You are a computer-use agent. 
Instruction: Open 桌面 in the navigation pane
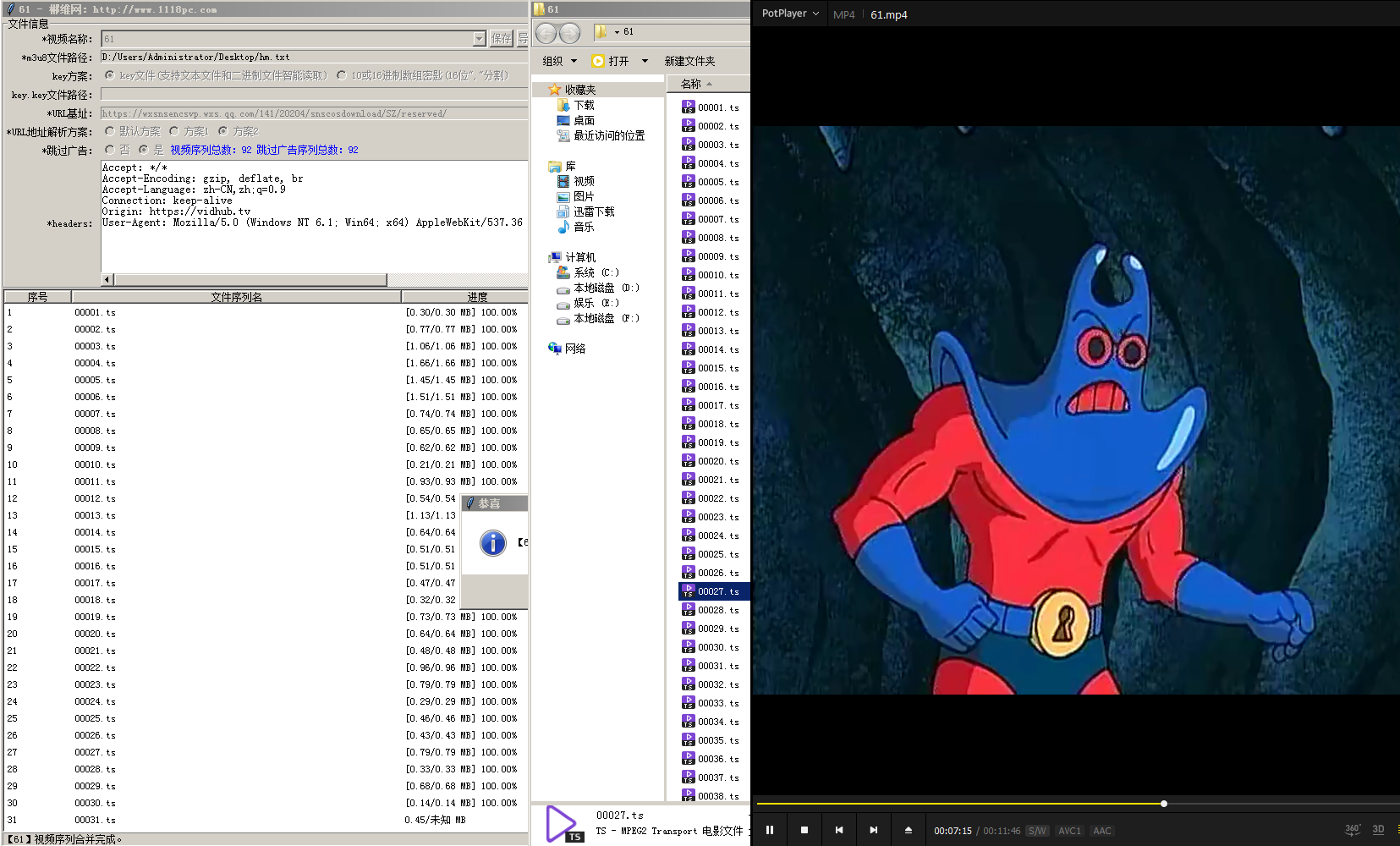click(x=576, y=120)
